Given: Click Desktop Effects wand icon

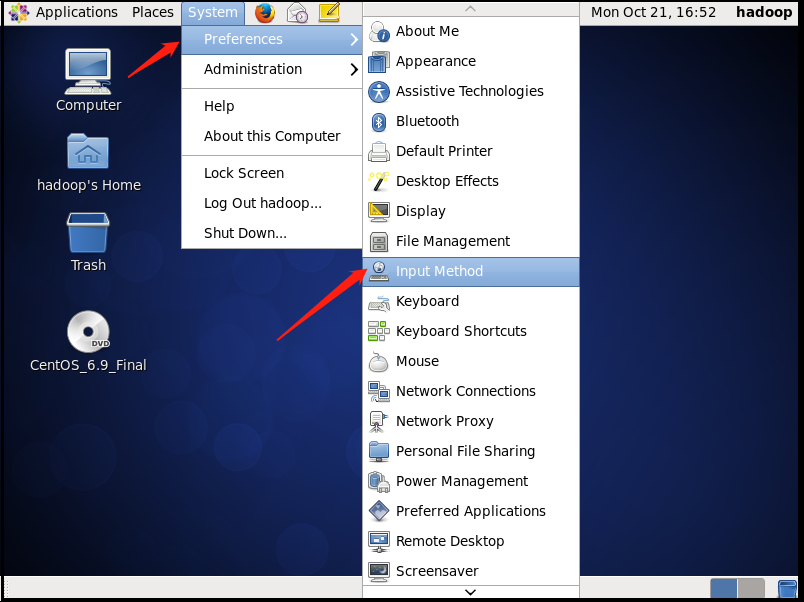Looking at the screenshot, I should pos(379,182).
